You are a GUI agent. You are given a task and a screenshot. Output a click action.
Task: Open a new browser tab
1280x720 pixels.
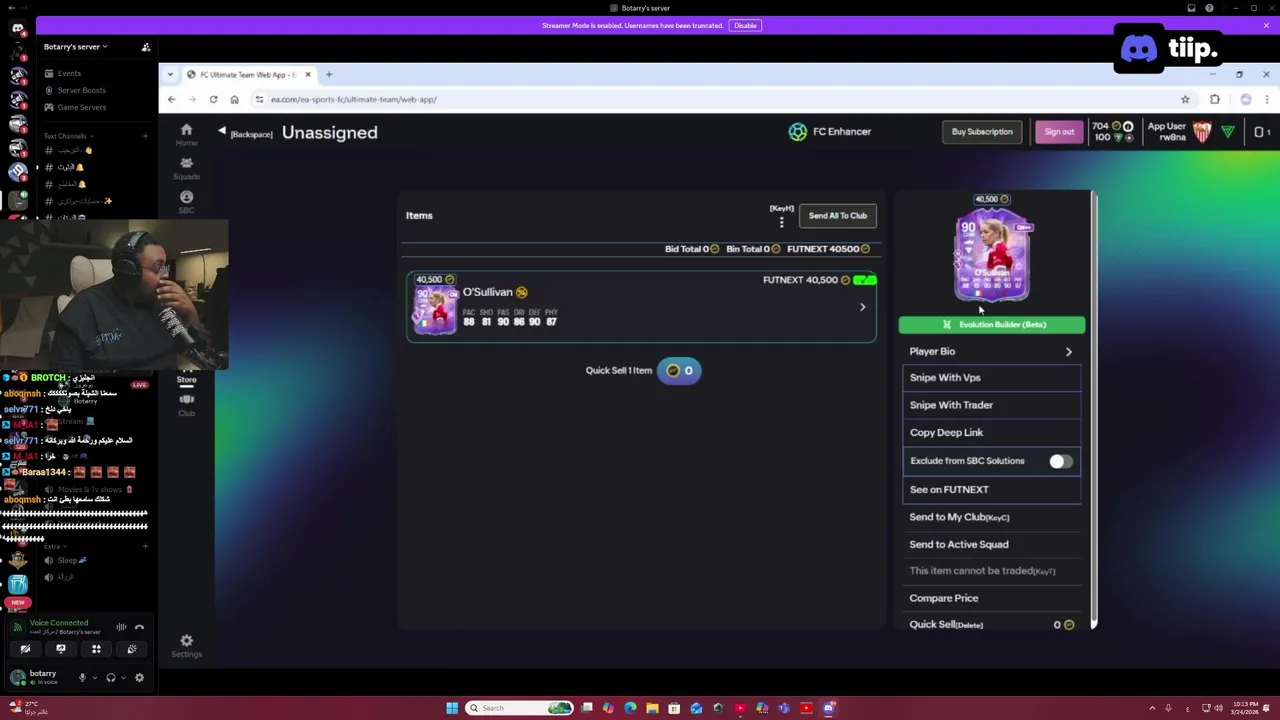point(328,74)
